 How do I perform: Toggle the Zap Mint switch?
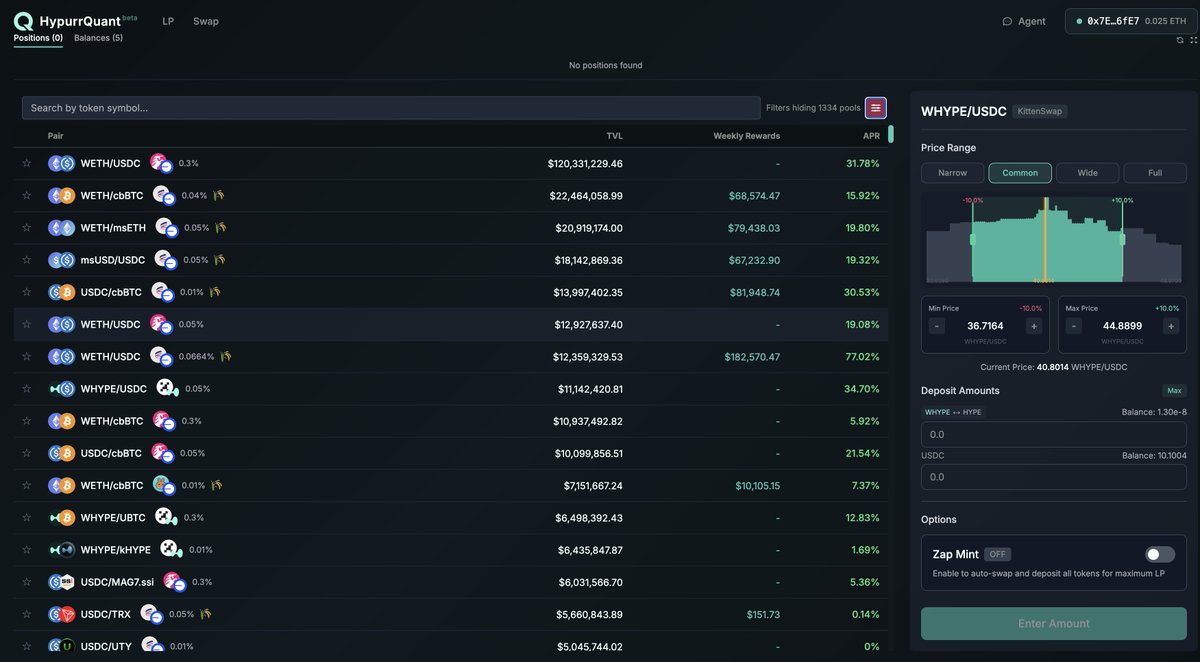pos(1160,554)
